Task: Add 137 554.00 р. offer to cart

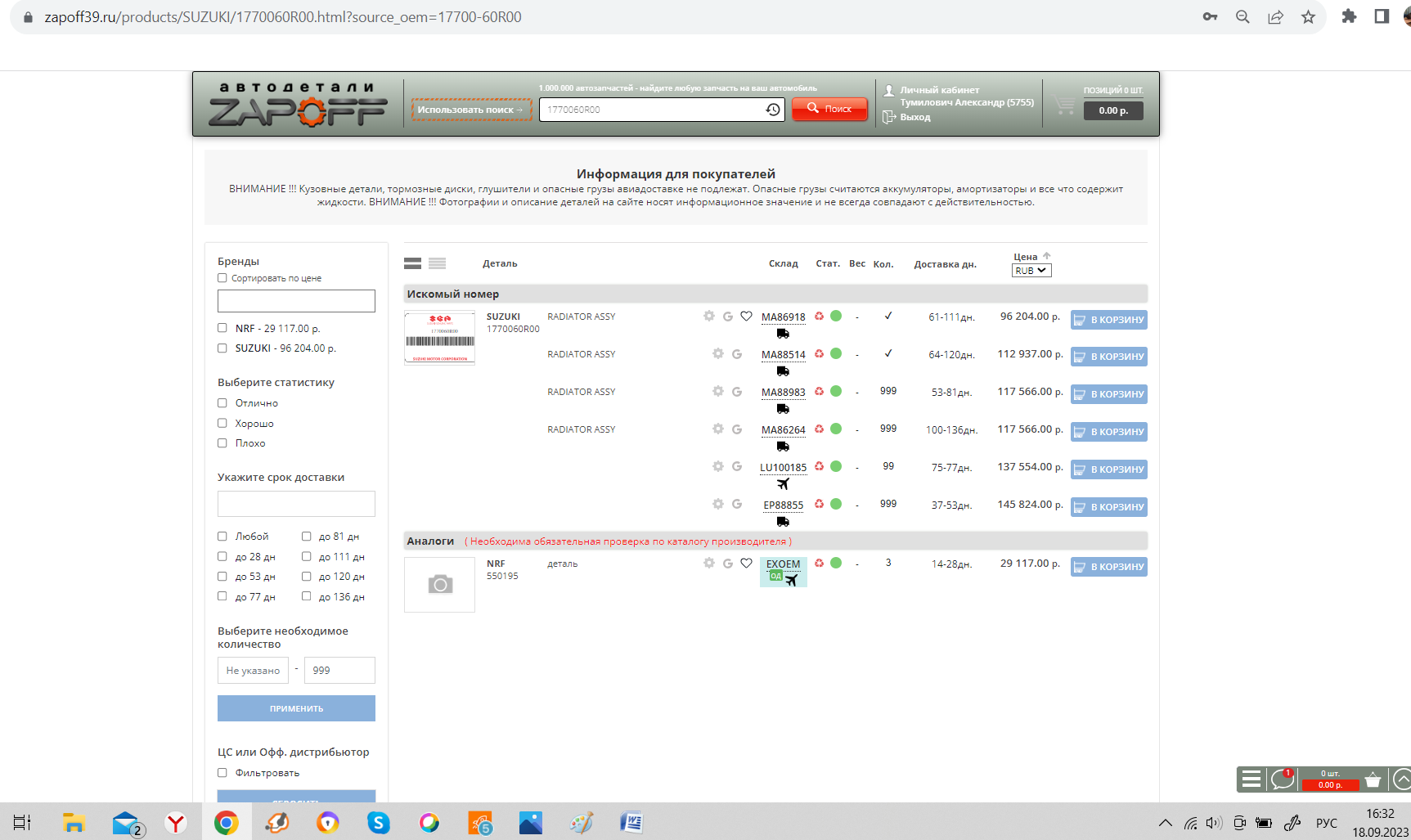Action: click(x=1109, y=469)
